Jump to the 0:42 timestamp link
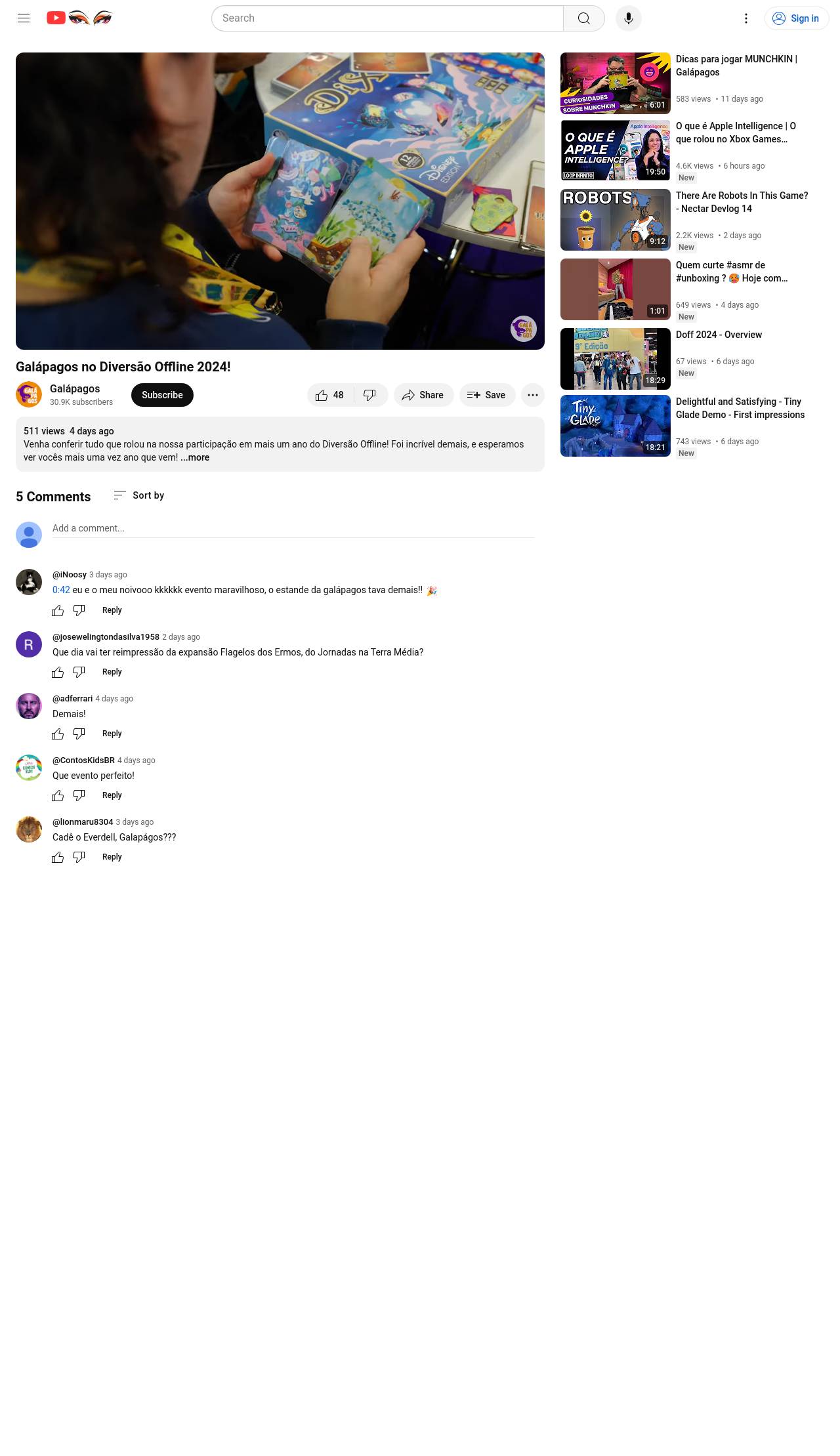This screenshot has width=840, height=1456. (x=61, y=590)
